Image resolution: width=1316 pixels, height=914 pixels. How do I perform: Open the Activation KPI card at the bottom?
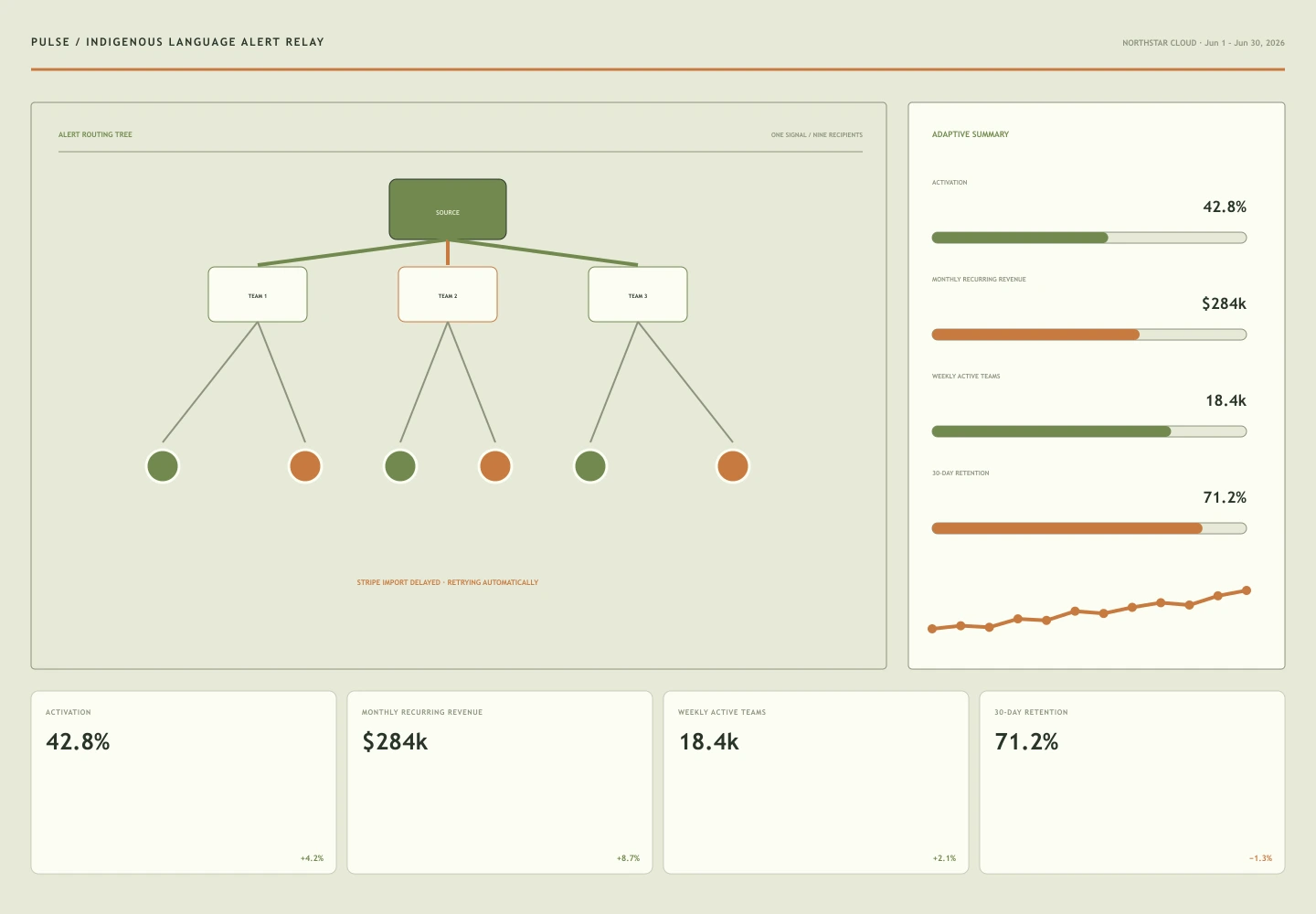[x=184, y=782]
